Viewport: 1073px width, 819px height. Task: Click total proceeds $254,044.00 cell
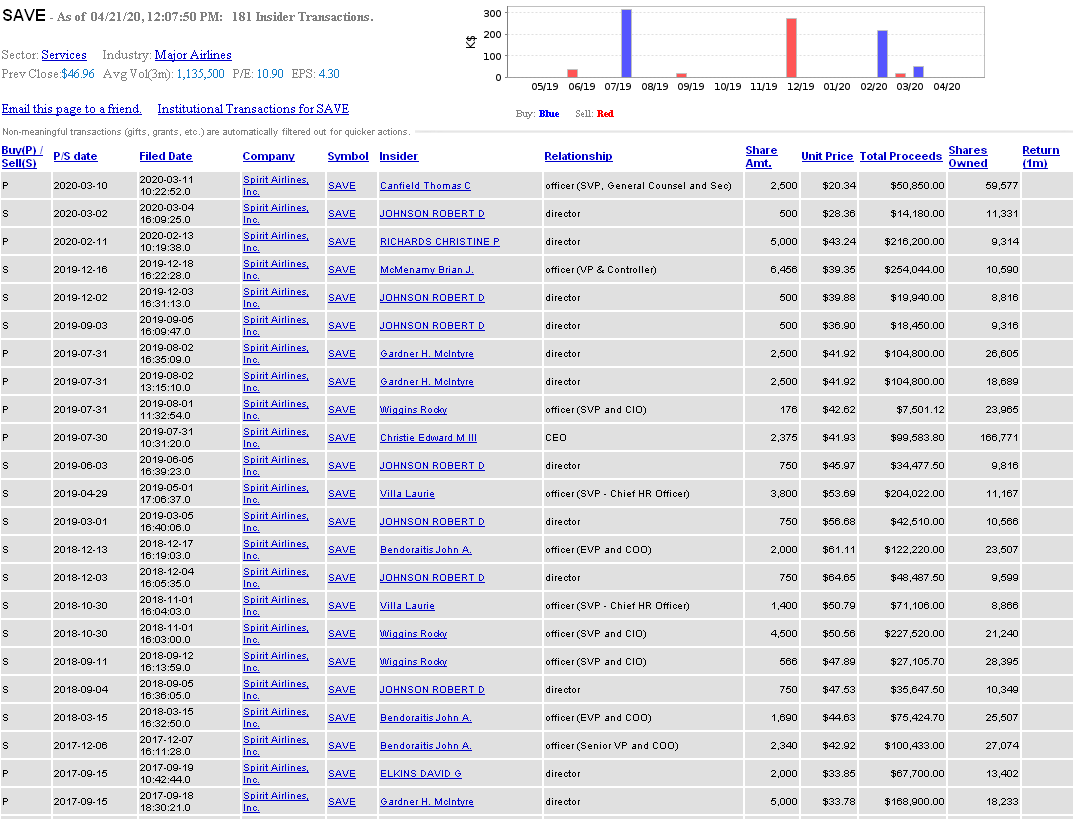(x=903, y=270)
